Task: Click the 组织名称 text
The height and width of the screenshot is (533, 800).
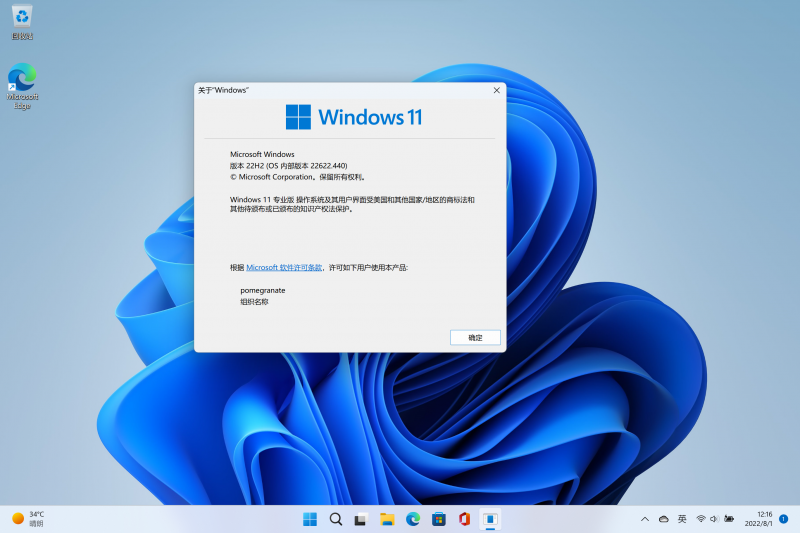Action: [254, 302]
